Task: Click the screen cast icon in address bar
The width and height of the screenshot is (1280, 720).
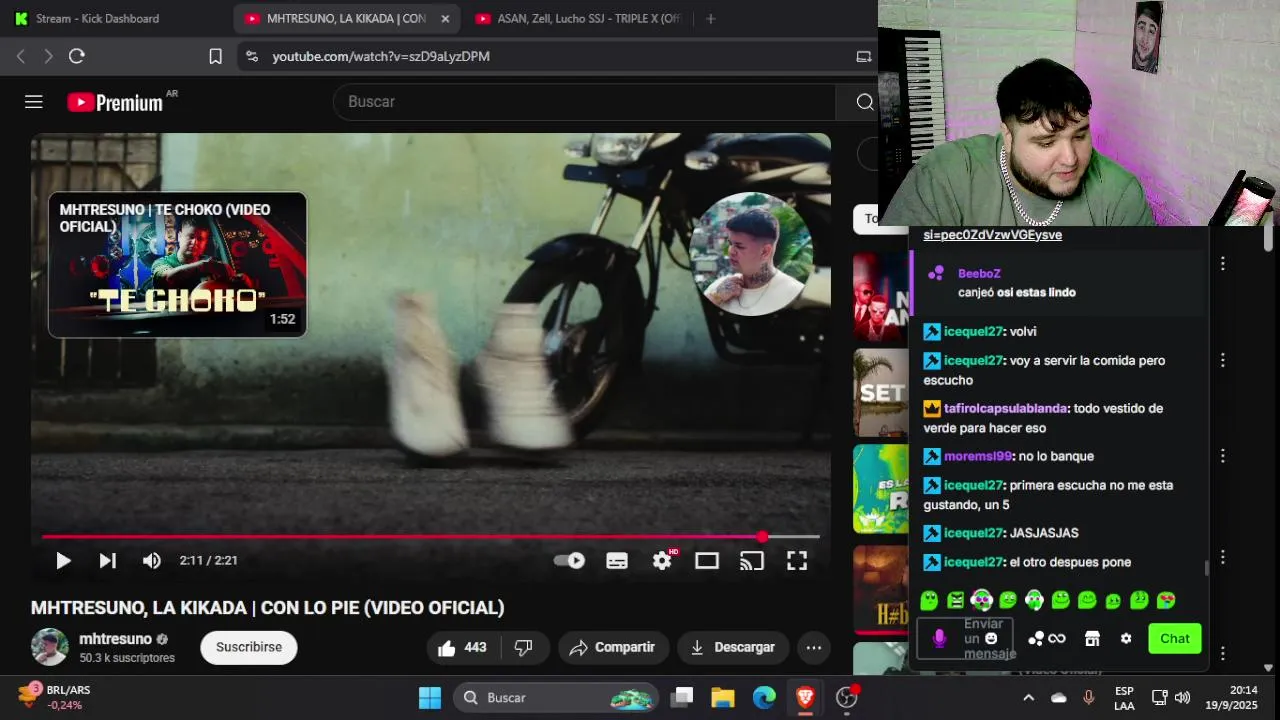Action: click(864, 56)
